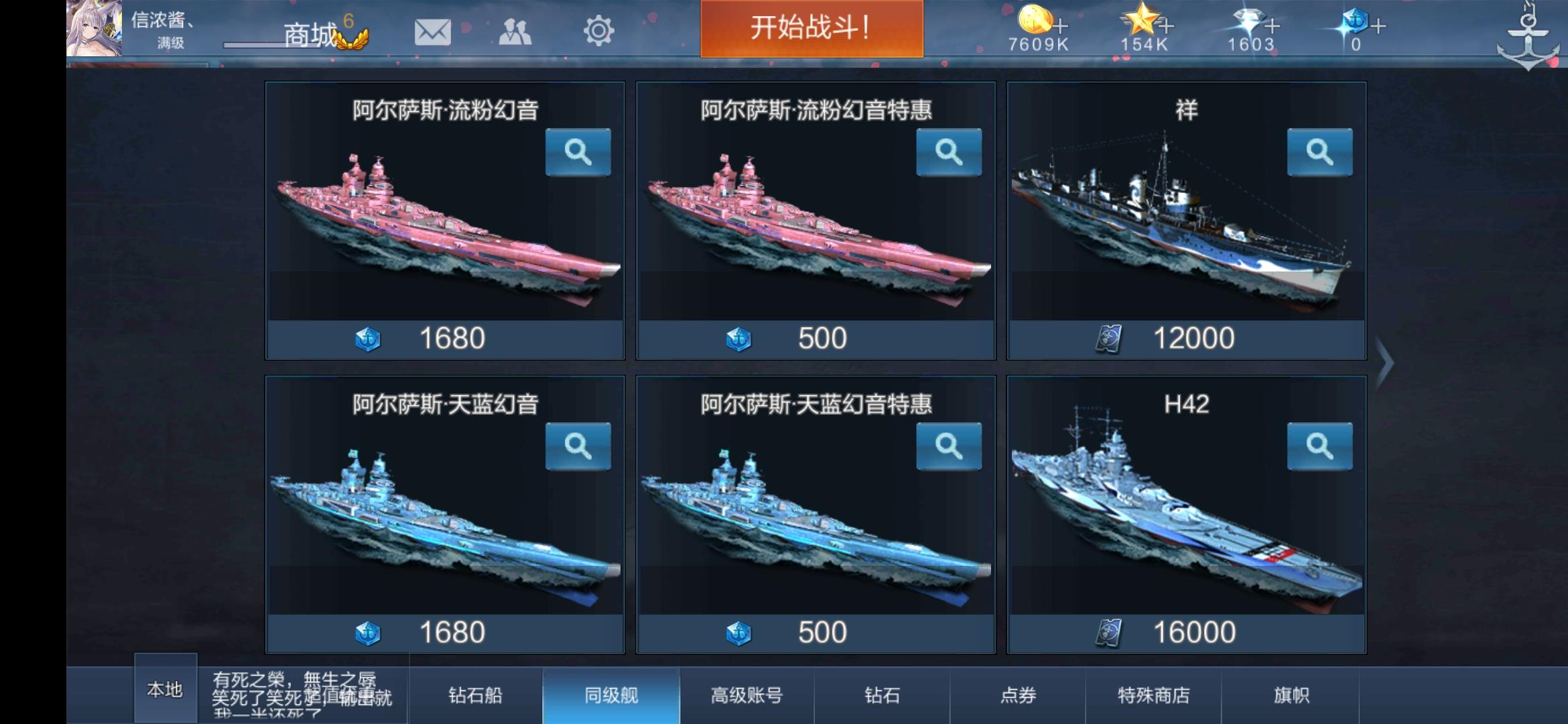Add gold coins with plus icon
Viewport: 1568px width, 724px height.
tap(1060, 26)
